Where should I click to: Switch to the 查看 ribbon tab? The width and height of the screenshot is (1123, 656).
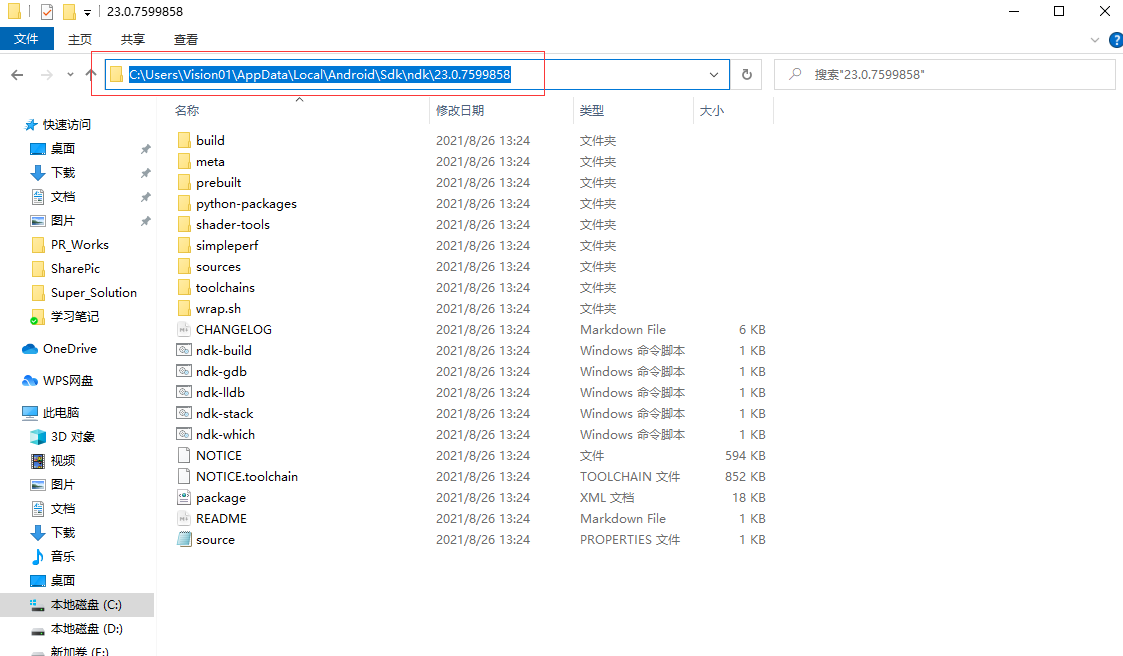[185, 39]
